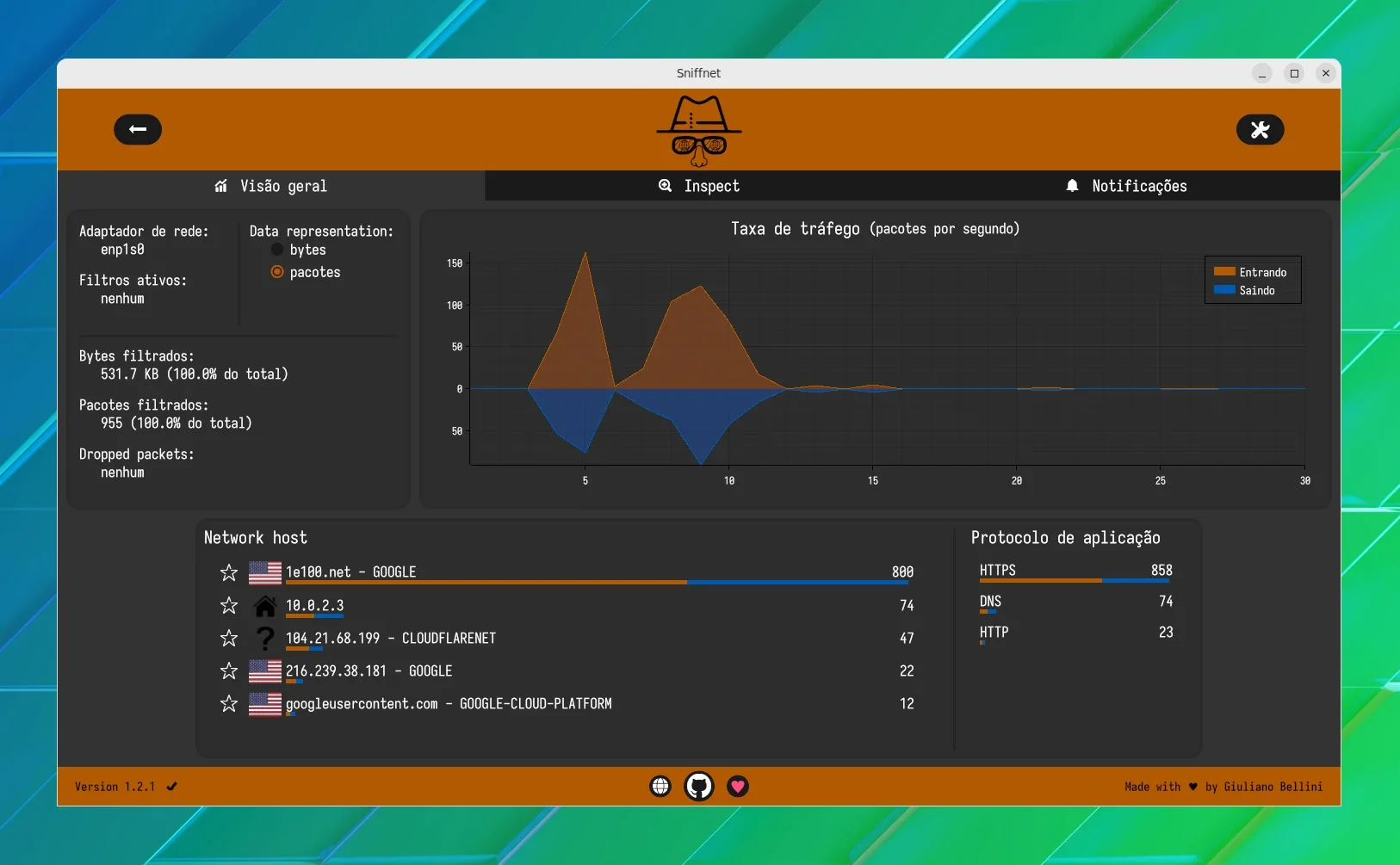Click the Made with love by Giuliano Bellini text
Screen dimensions: 1400x865
1223,787
